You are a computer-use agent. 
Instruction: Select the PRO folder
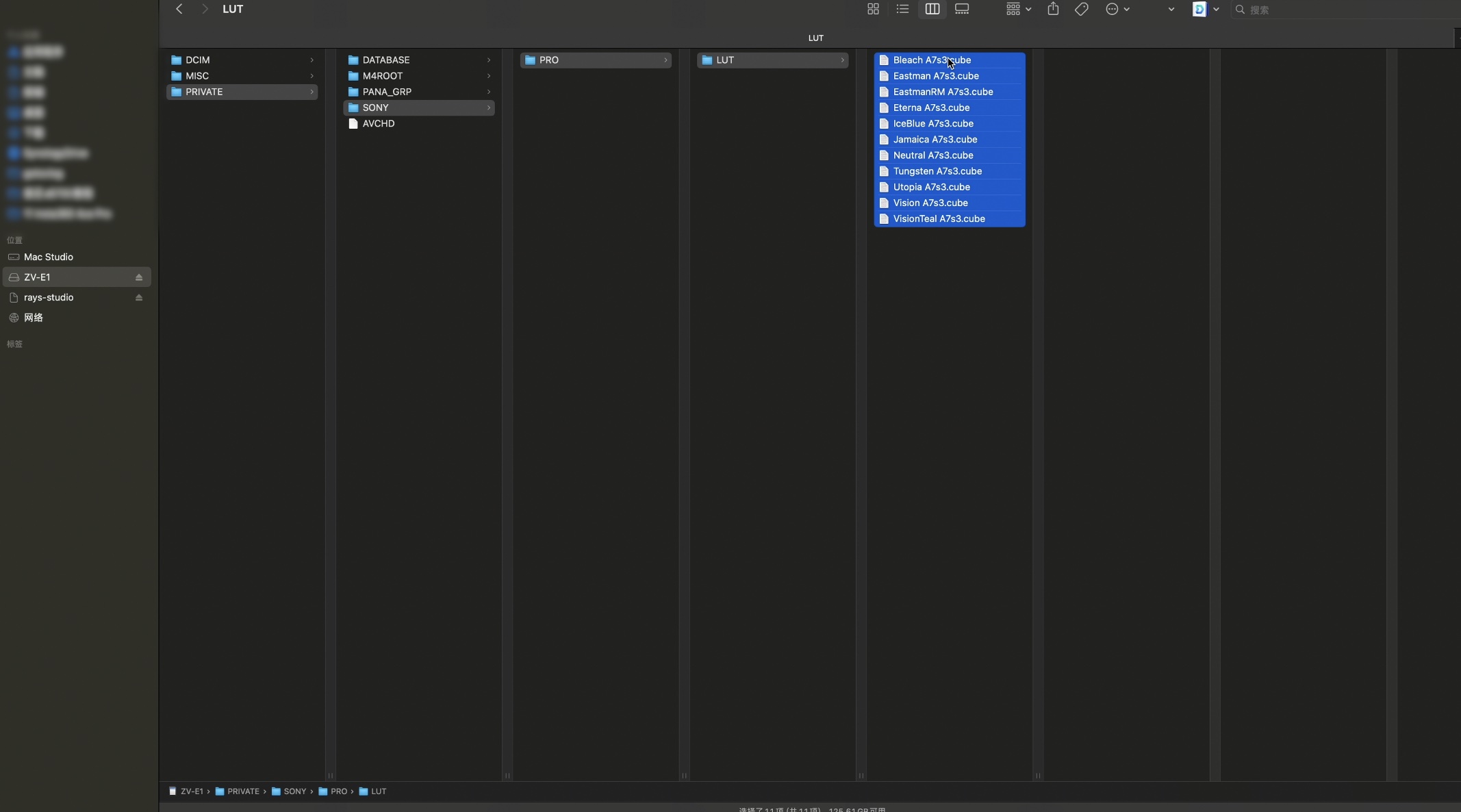596,60
